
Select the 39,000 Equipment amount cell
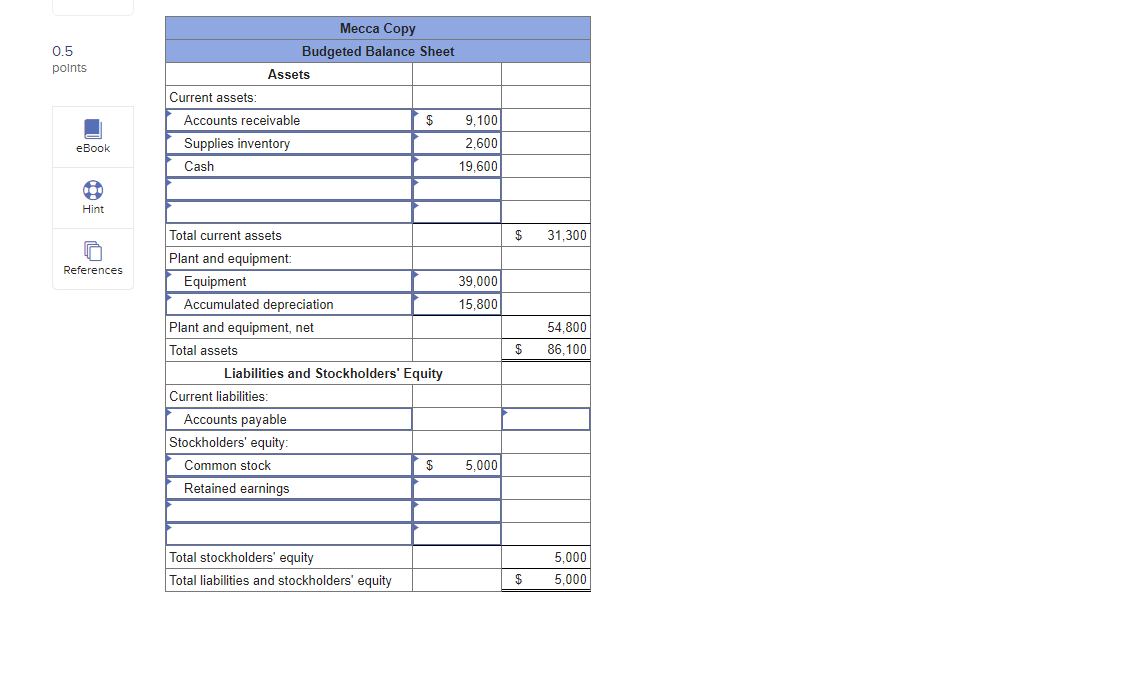[456, 281]
